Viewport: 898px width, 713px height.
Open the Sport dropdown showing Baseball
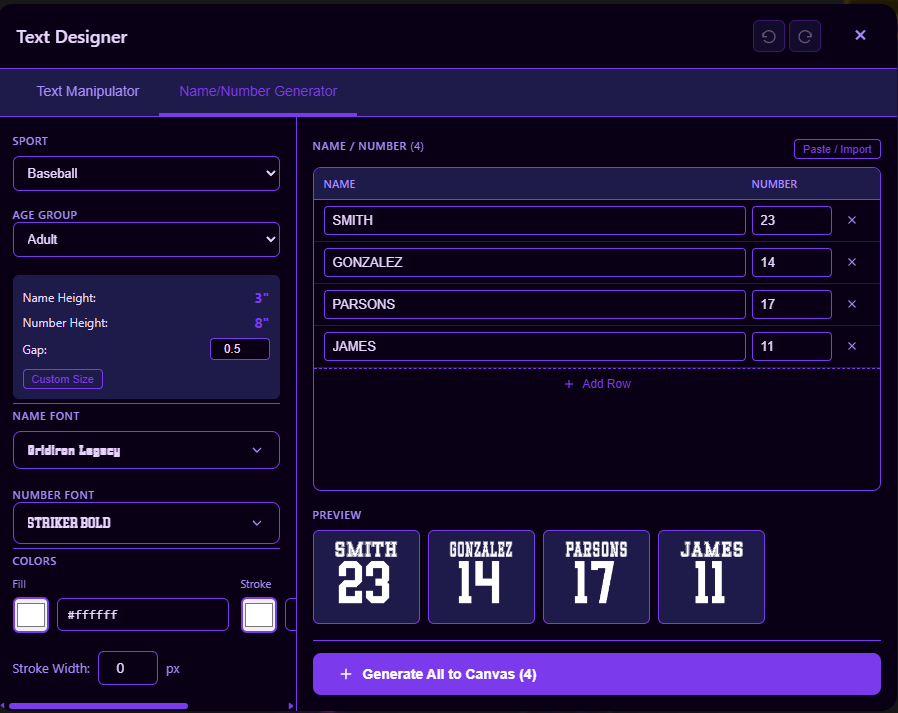pyautogui.click(x=146, y=173)
